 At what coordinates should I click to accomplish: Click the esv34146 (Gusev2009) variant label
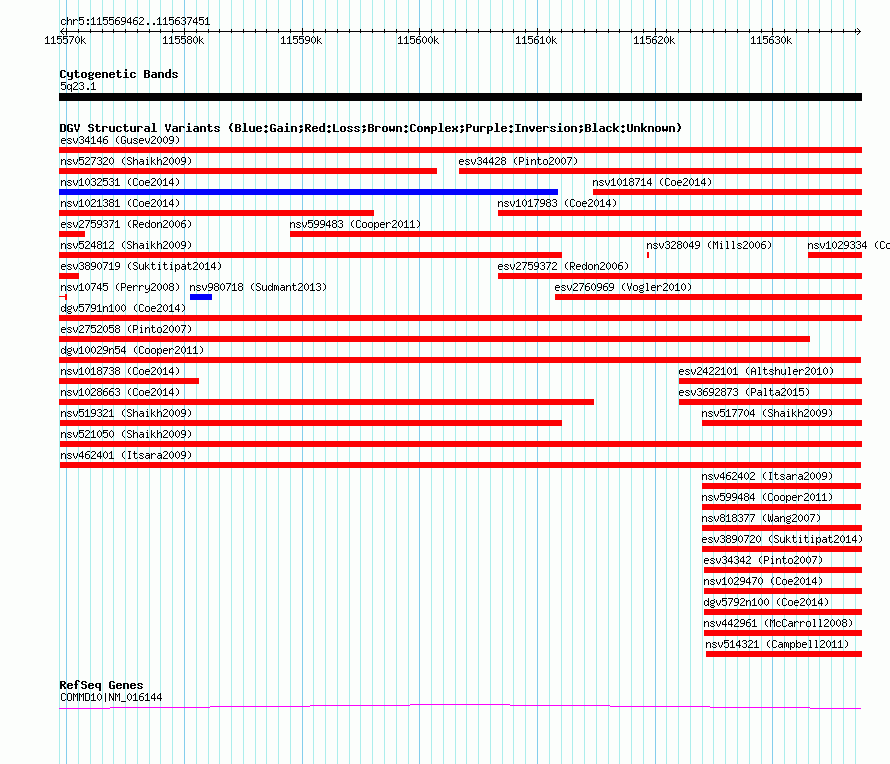click(x=120, y=140)
